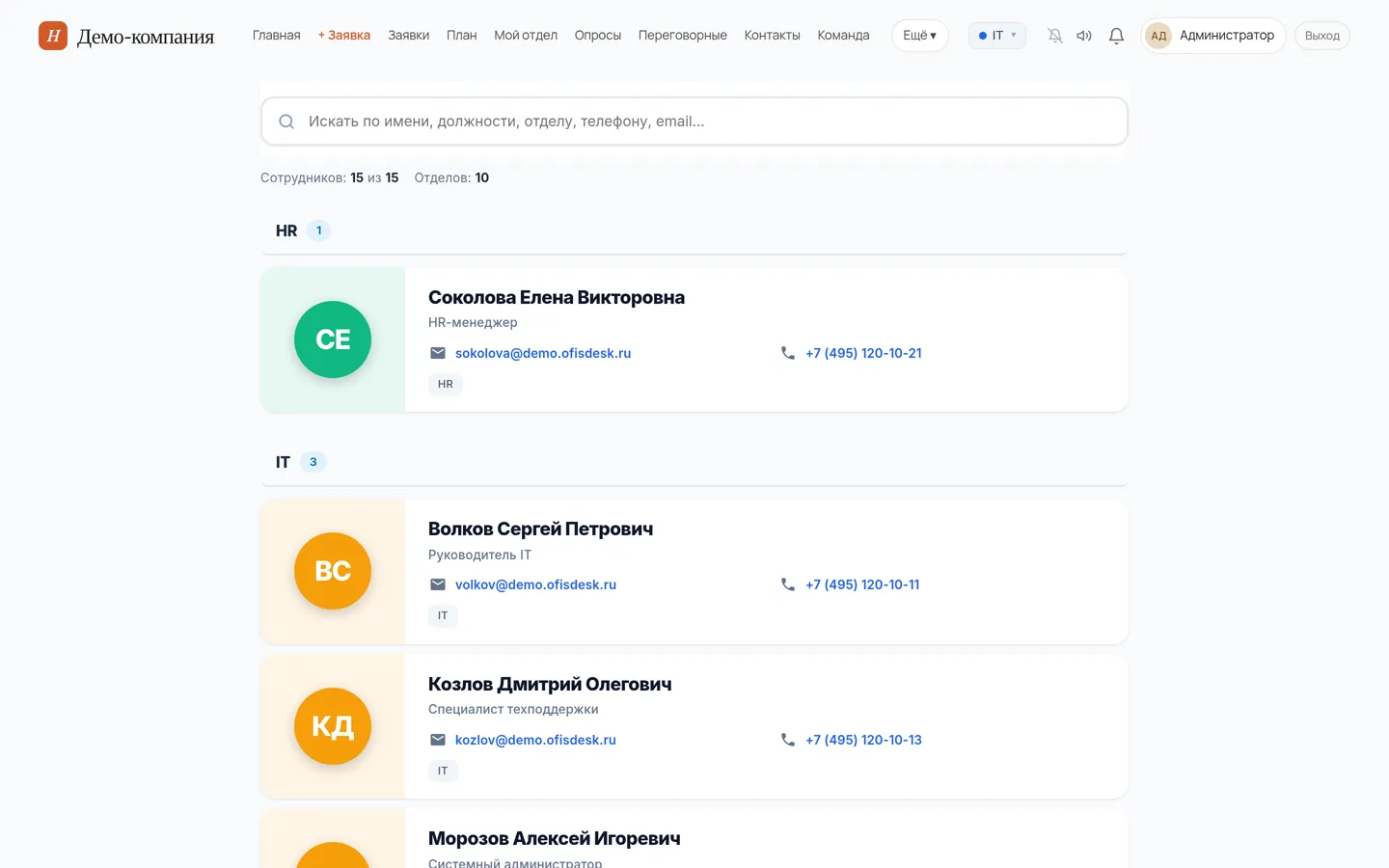Open the Команда page
1389x868 pixels.
[844, 36]
